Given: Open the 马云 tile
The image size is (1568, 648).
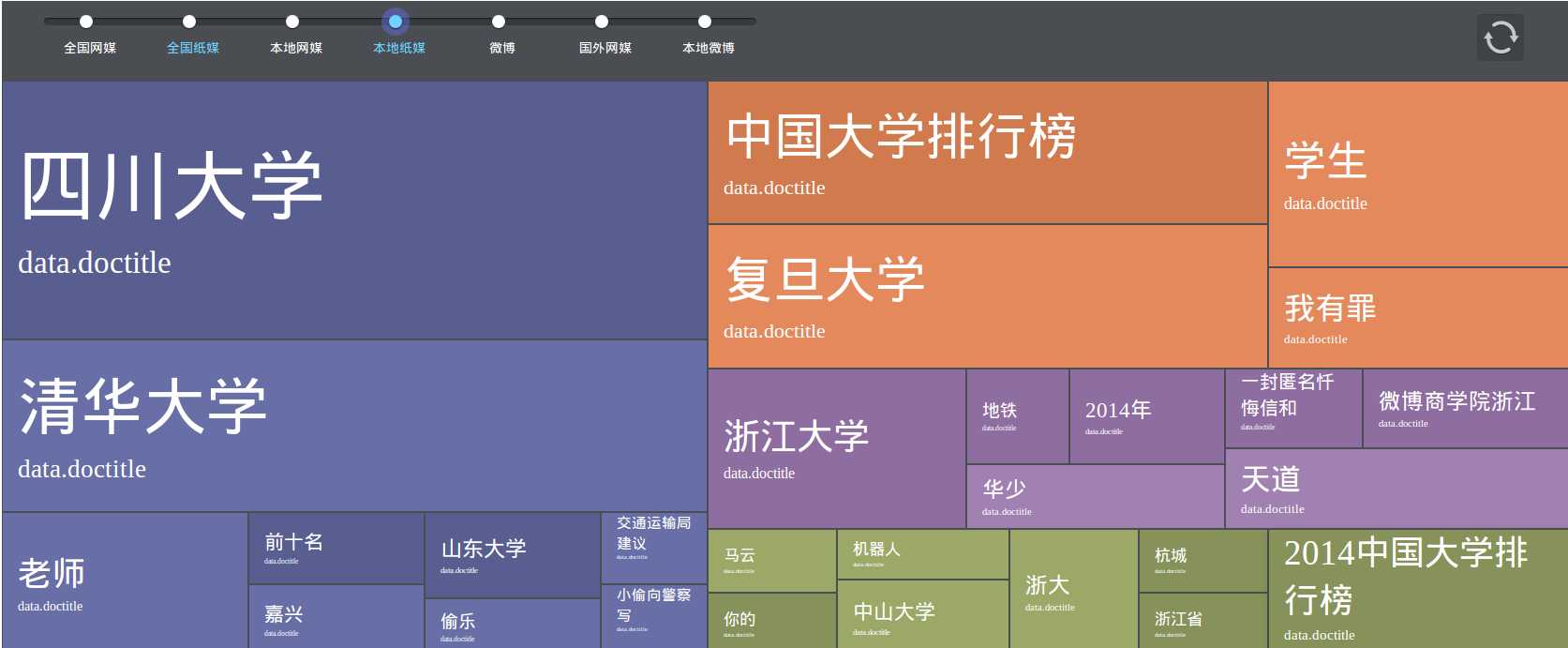Looking at the screenshot, I should click(x=772, y=561).
